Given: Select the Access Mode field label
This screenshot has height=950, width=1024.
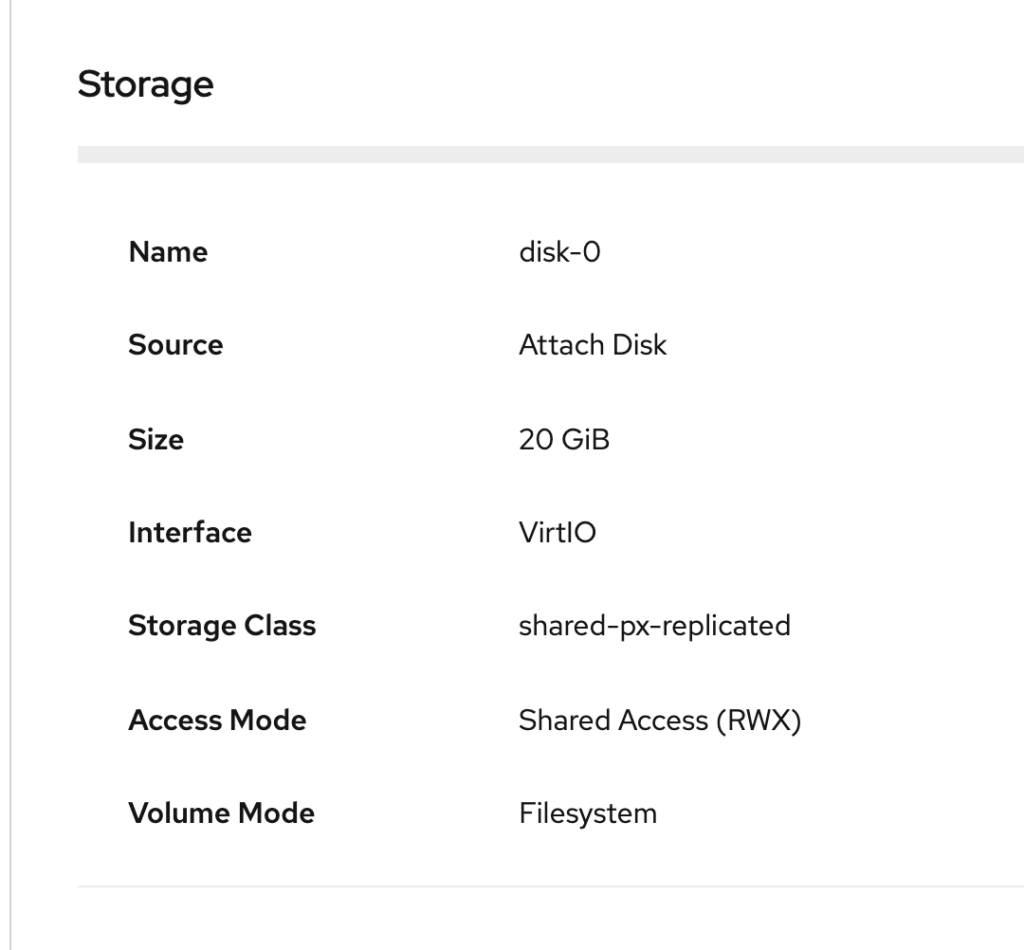Looking at the screenshot, I should pos(217,720).
